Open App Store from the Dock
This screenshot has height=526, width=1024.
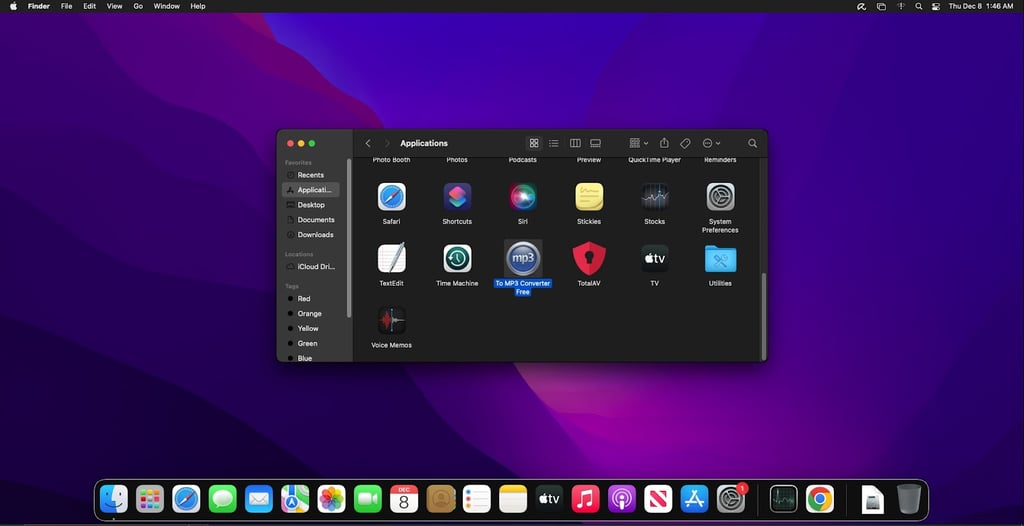click(x=694, y=500)
